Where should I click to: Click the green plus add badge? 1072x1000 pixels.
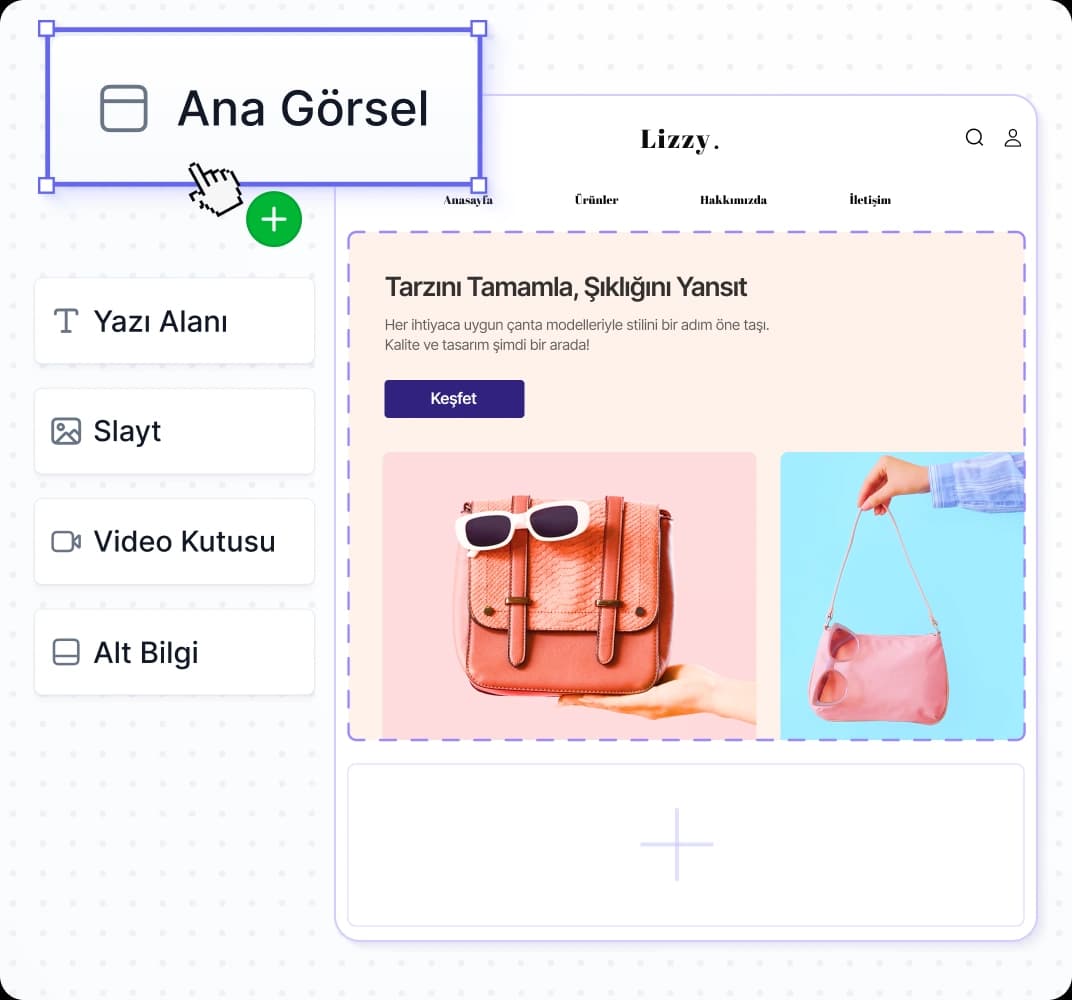pos(274,219)
